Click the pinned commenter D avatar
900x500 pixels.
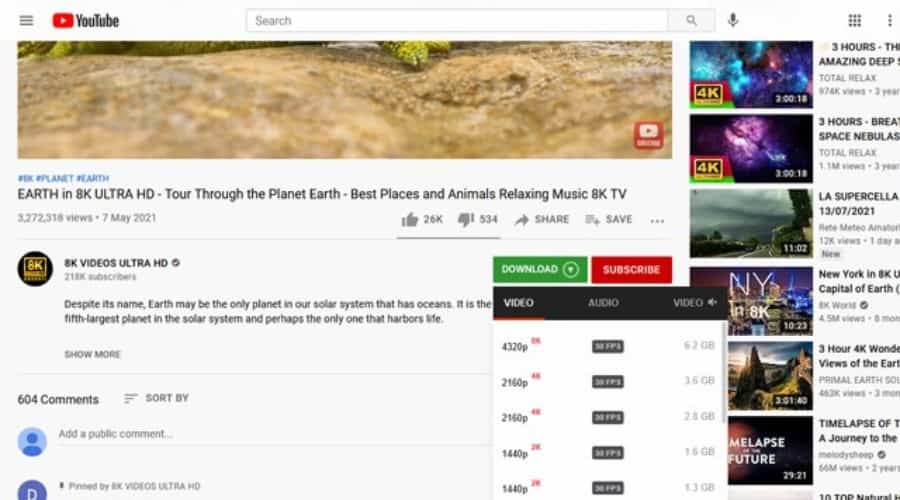click(32, 491)
